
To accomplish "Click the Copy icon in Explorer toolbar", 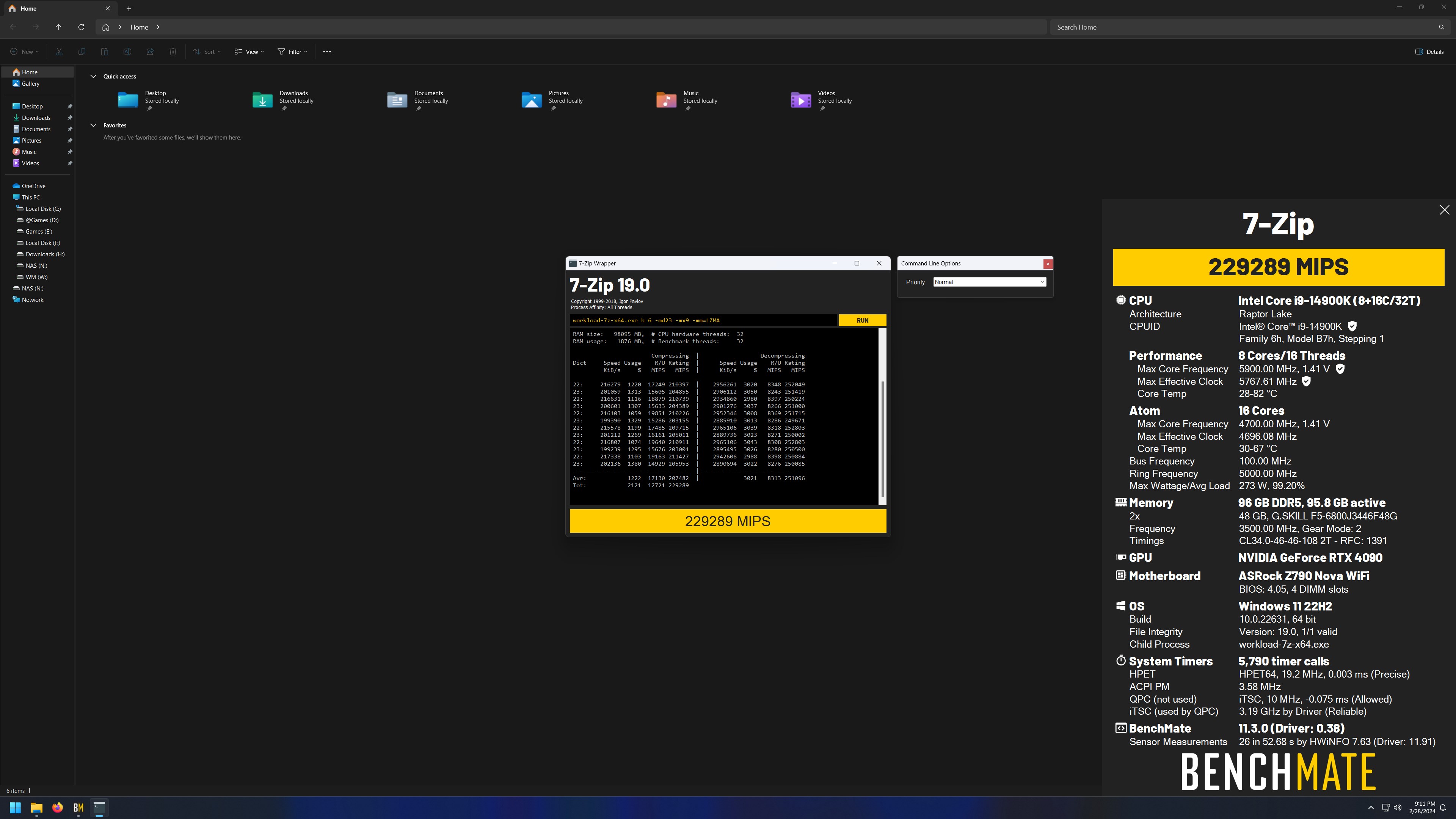I will [x=82, y=52].
